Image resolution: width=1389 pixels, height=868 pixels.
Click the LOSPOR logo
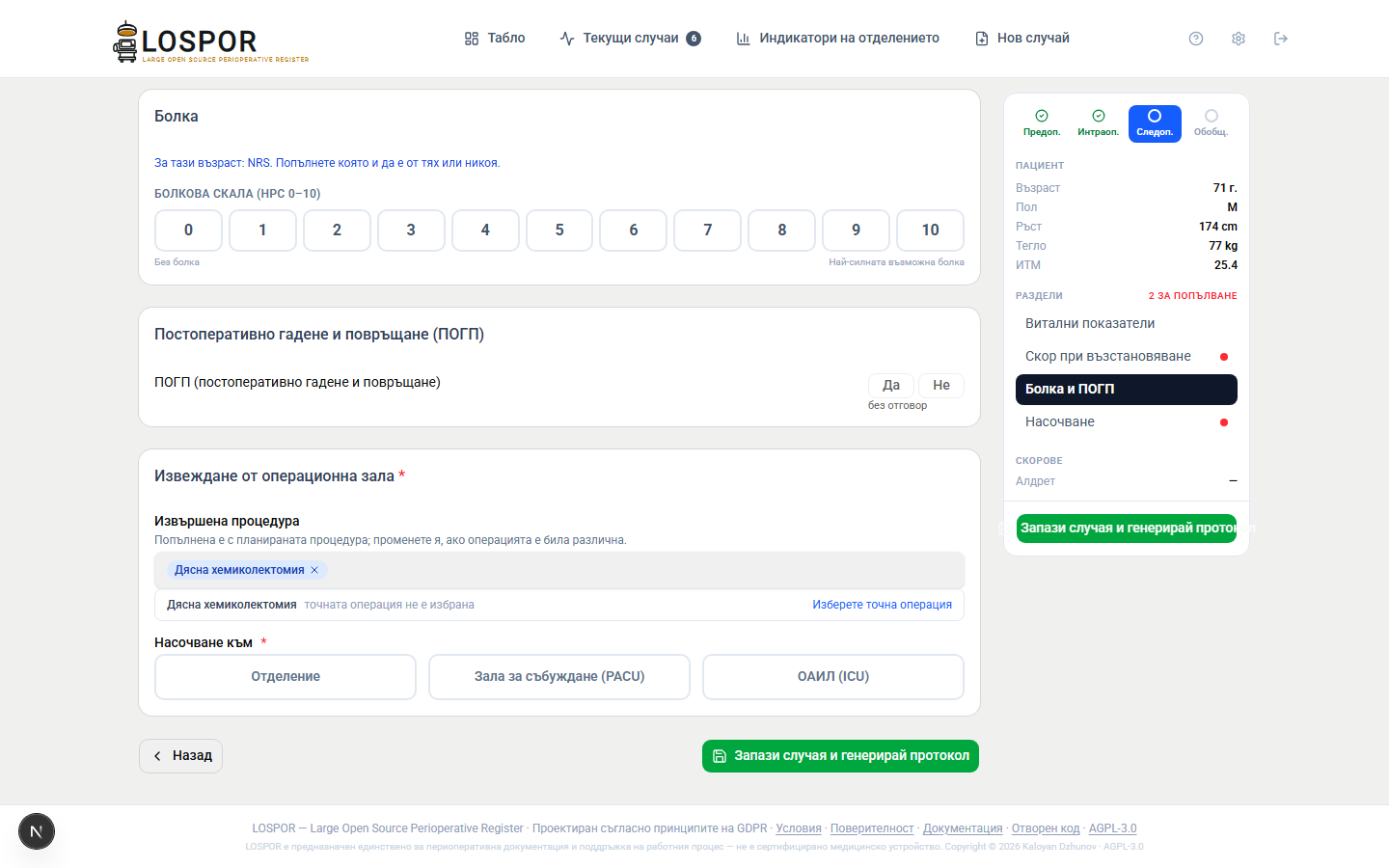(211, 41)
